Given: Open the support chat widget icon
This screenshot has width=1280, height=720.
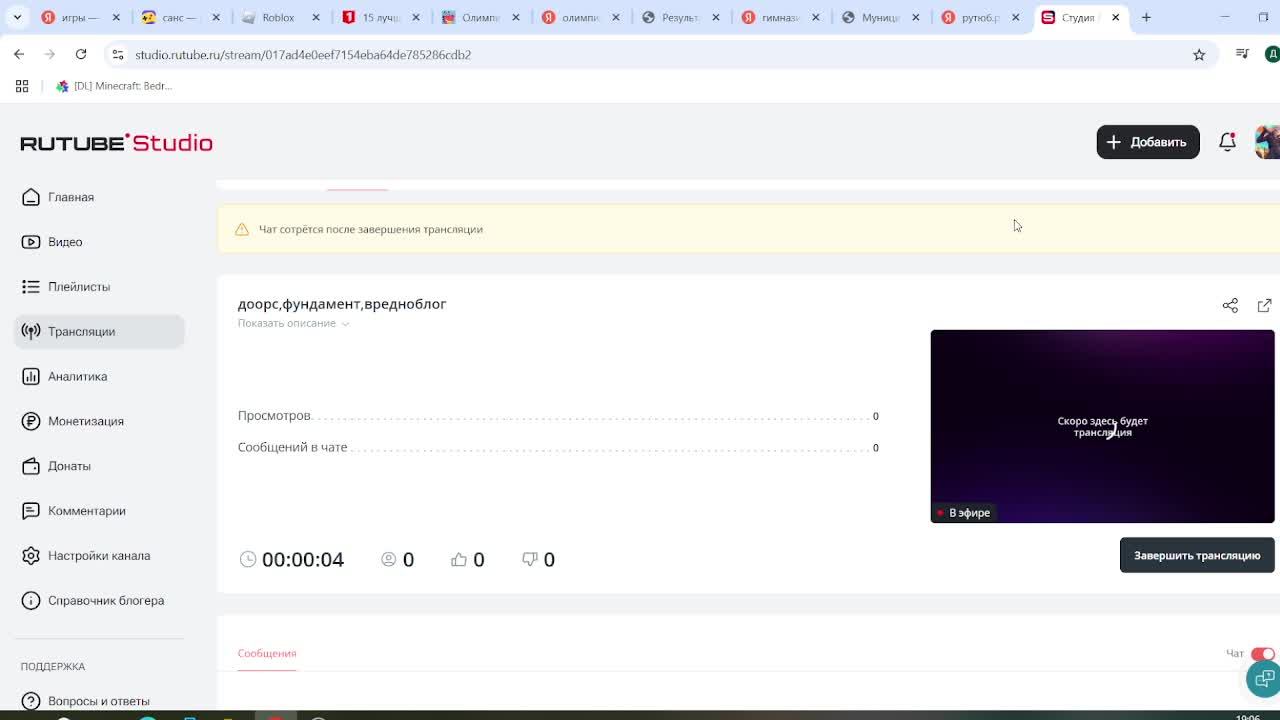Looking at the screenshot, I should pos(1264,679).
